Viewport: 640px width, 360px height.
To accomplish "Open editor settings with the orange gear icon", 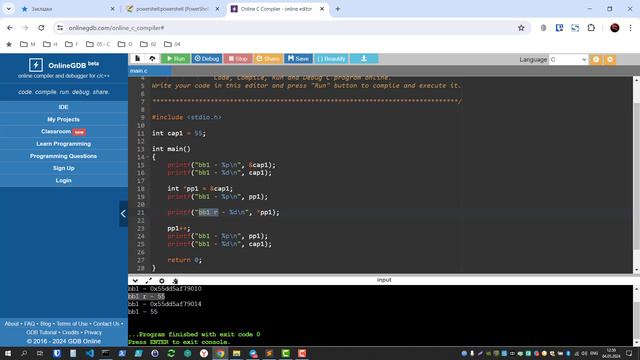I will click(610, 60).
